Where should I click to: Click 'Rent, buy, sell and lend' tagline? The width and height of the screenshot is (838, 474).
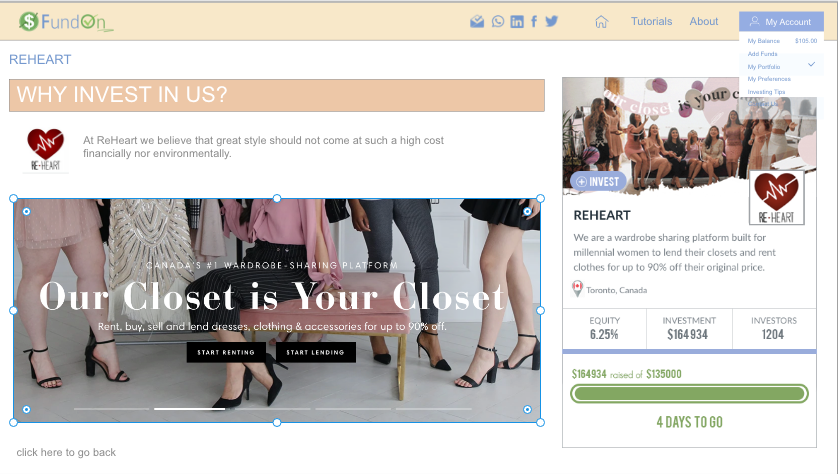click(x=272, y=326)
